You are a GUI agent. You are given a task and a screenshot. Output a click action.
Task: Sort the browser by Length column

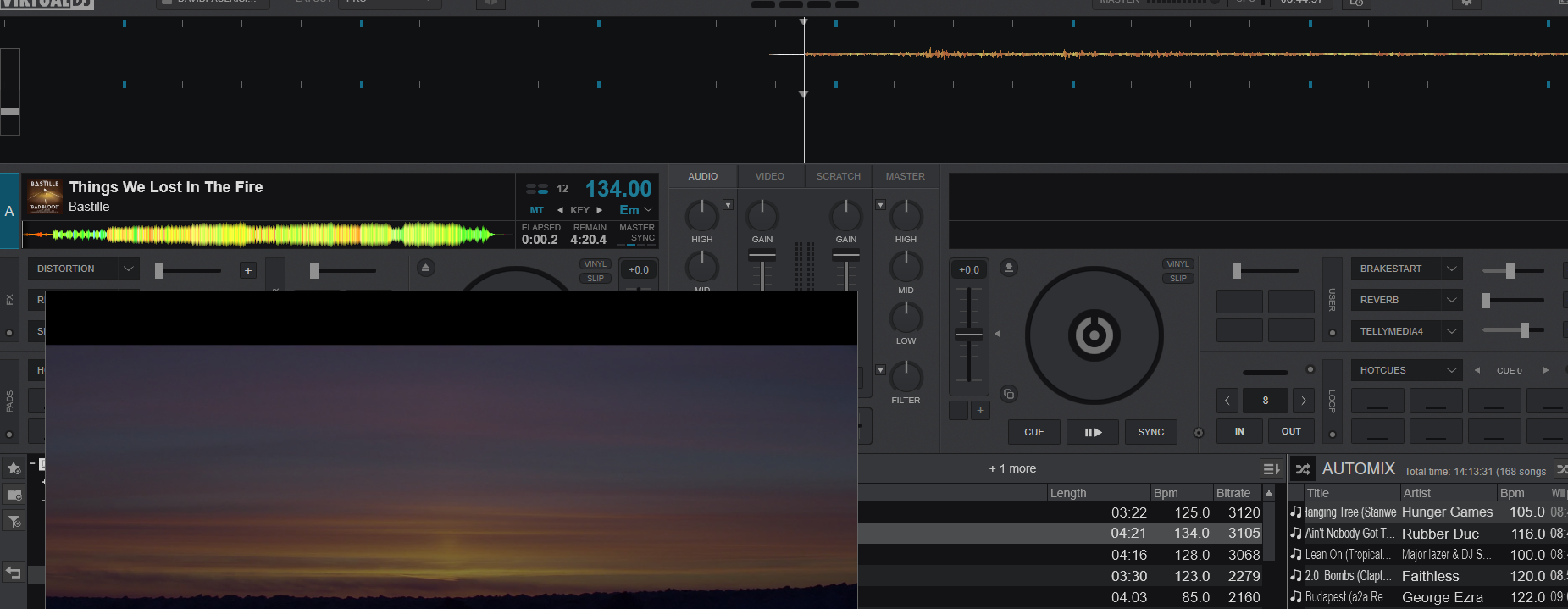click(x=1098, y=493)
